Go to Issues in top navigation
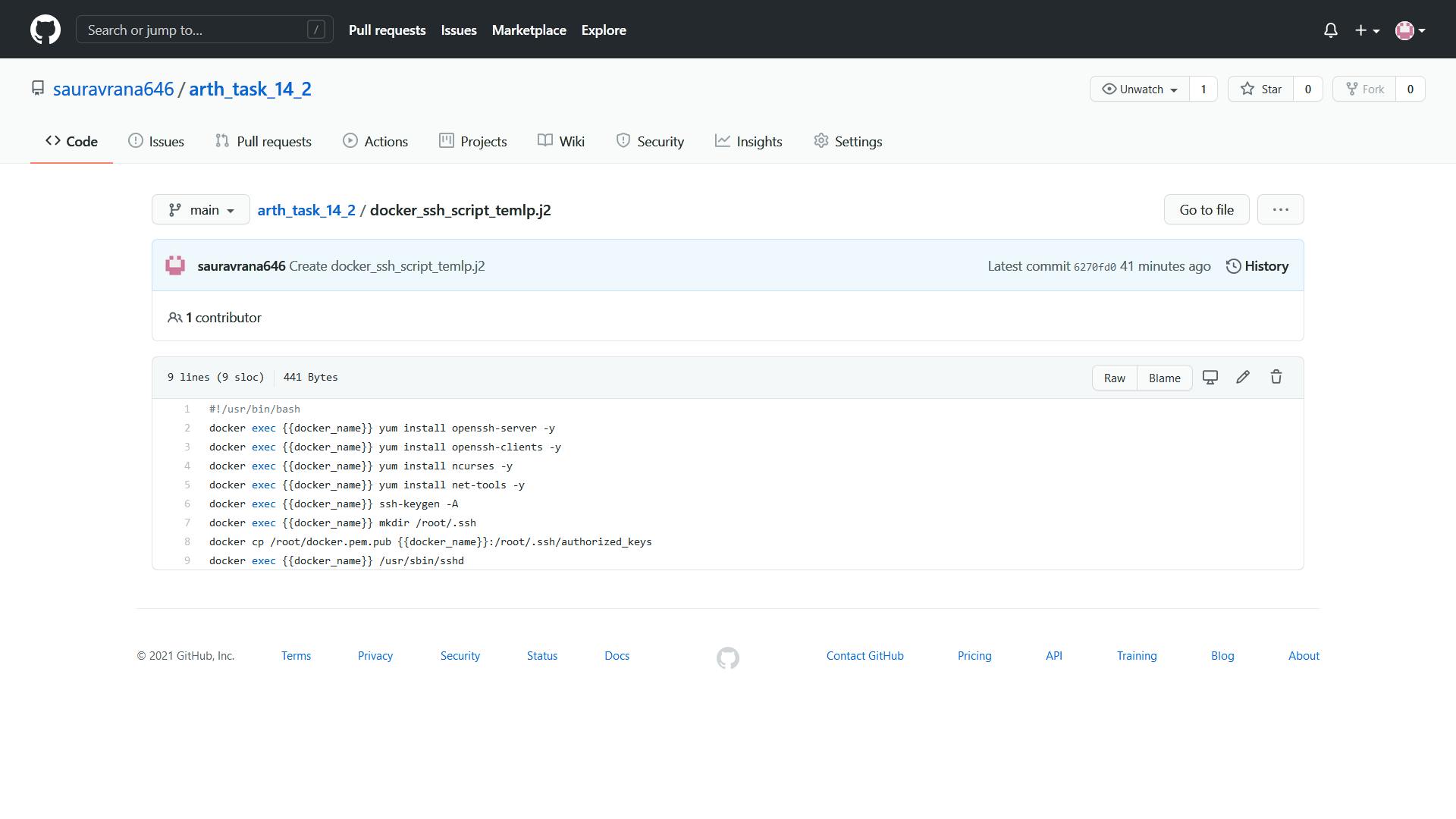Image resolution: width=1456 pixels, height=819 pixels. 459,30
